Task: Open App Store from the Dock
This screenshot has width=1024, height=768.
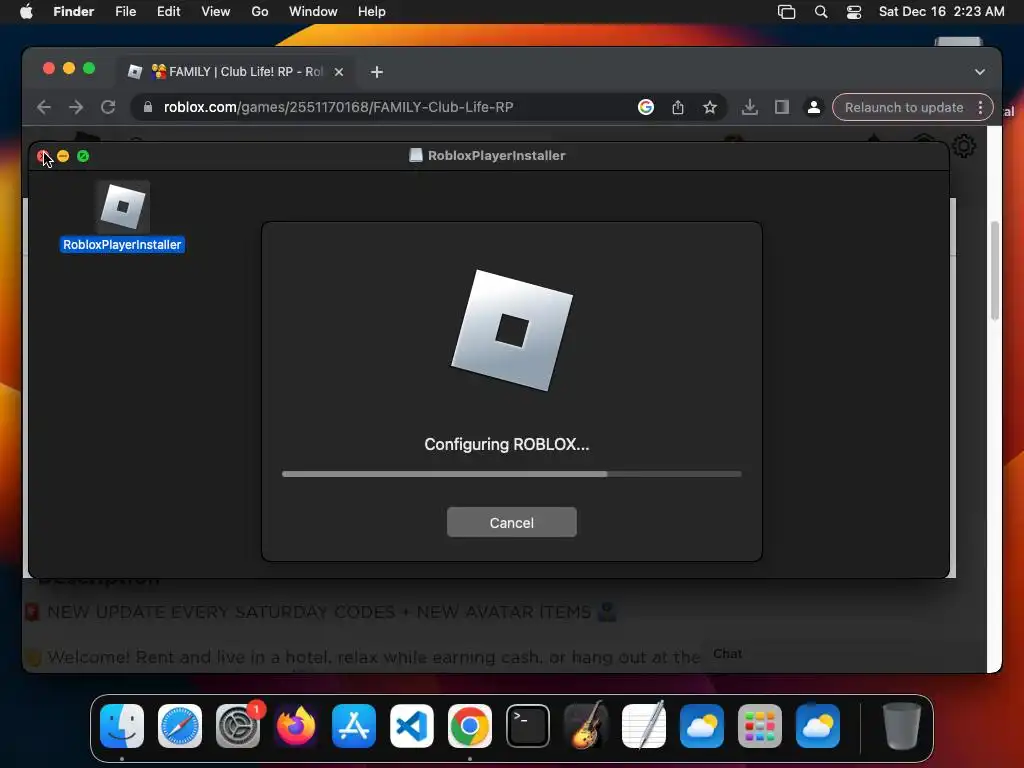Action: [x=353, y=726]
